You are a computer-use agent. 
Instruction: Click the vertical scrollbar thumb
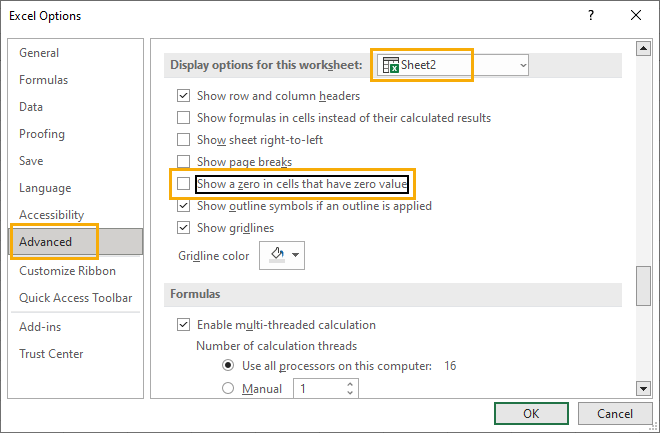[x=643, y=286]
